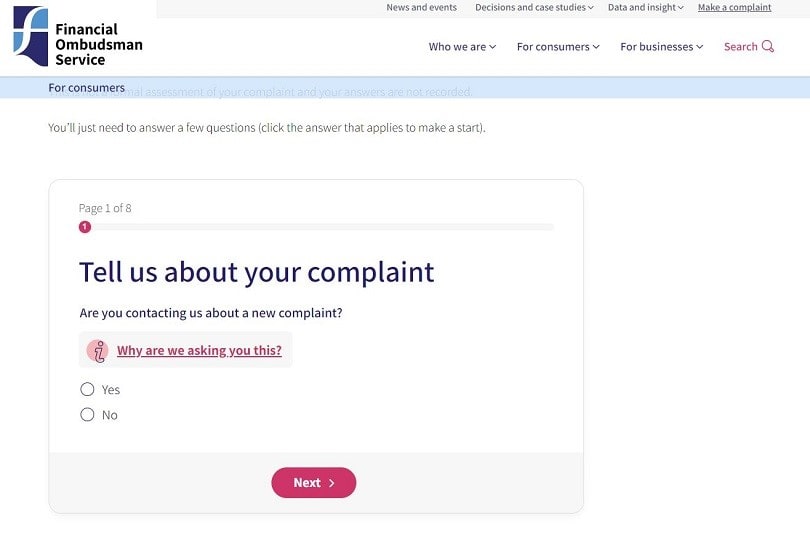Open News and events page

pos(422,8)
